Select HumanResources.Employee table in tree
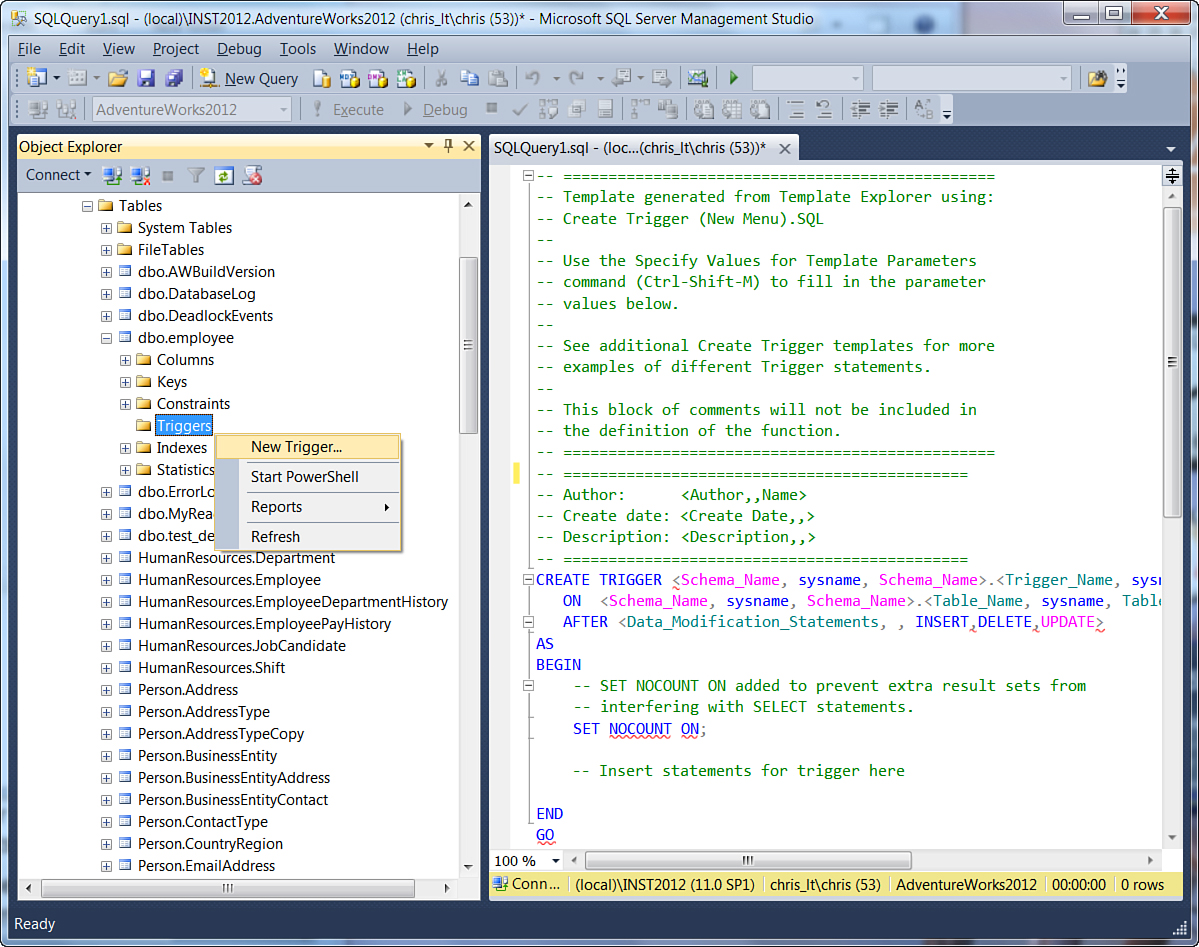The width and height of the screenshot is (1199, 947). 229,580
